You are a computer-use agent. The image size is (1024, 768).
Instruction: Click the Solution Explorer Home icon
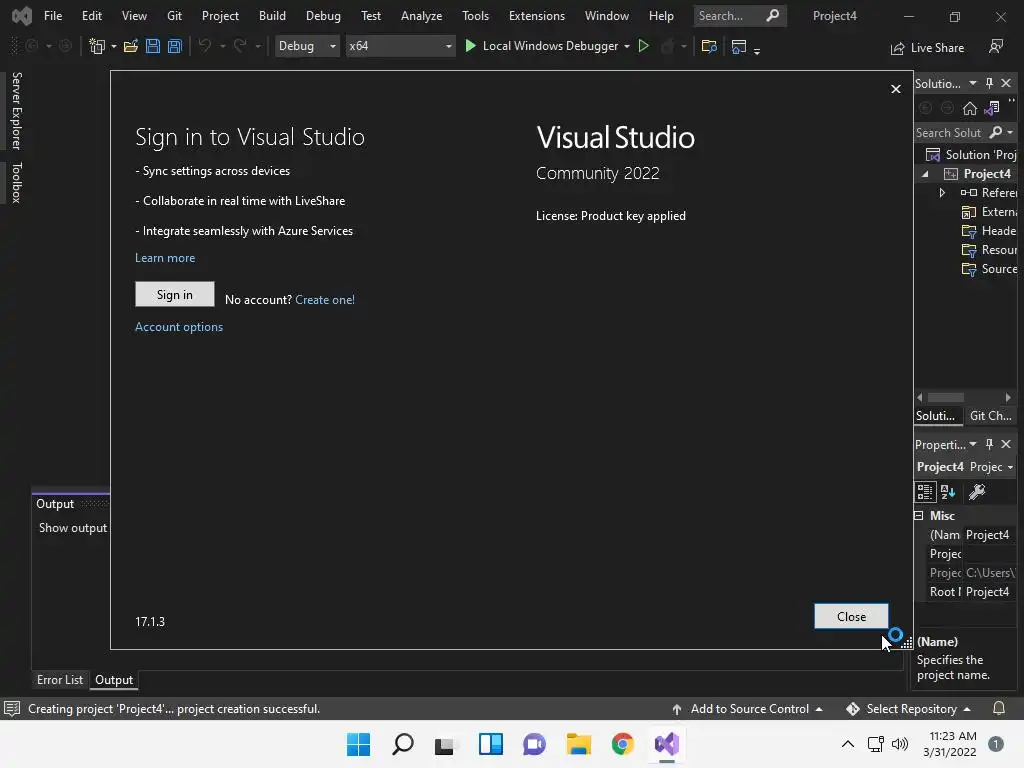(x=970, y=108)
